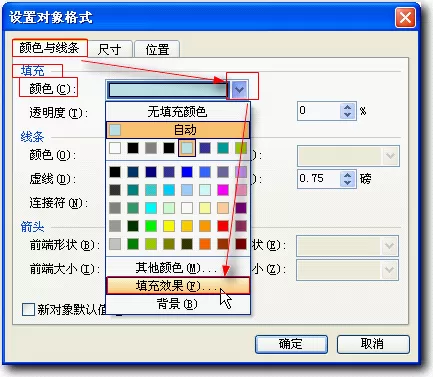Select the 自动 color option

178,130
